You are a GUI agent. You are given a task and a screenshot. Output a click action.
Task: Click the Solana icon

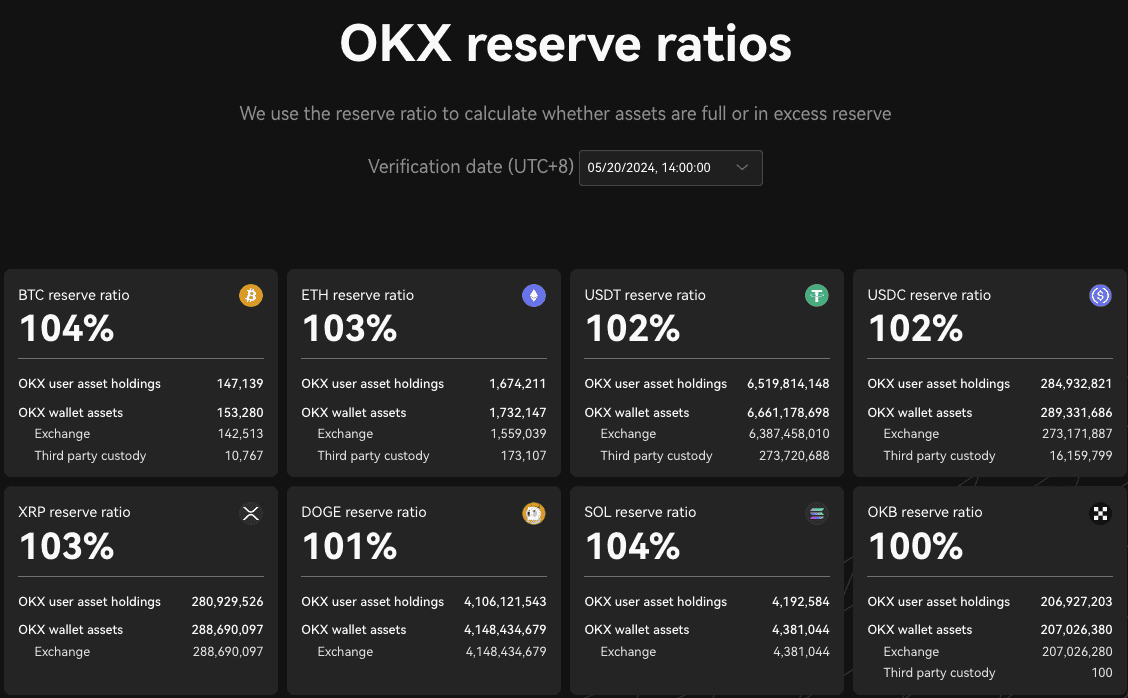point(817,513)
